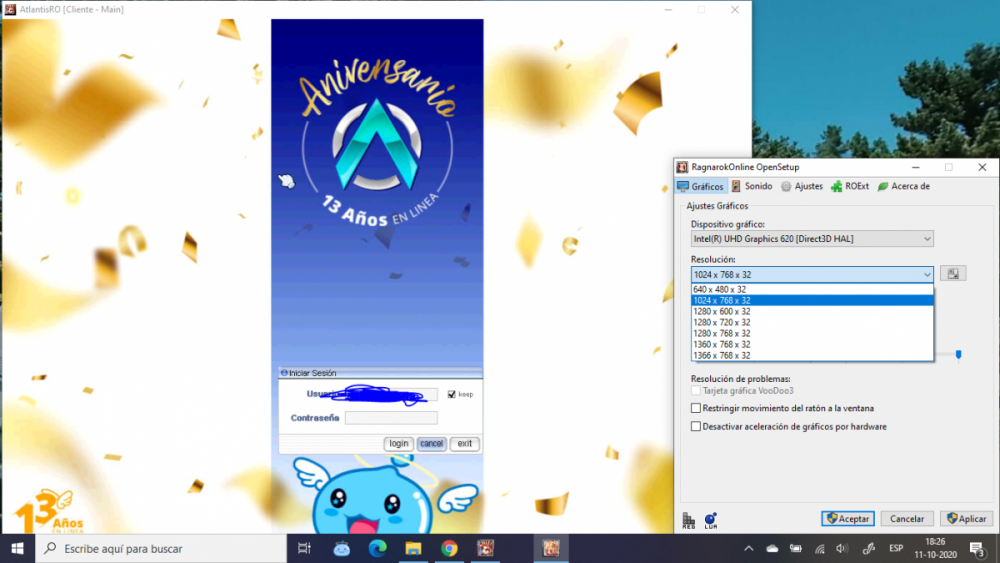The width and height of the screenshot is (1000, 563).
Task: Switch to the Sonido tab
Action: pyautogui.click(x=751, y=187)
